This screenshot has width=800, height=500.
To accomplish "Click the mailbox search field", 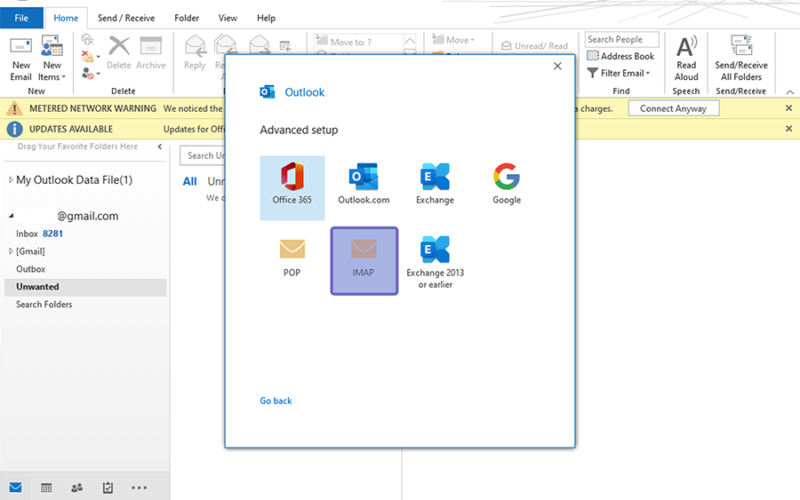I will (x=203, y=156).
